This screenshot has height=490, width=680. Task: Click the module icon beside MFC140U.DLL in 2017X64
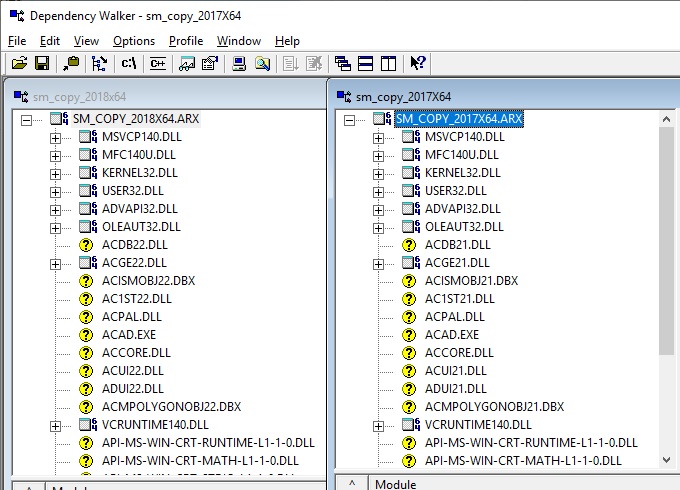[x=411, y=154]
